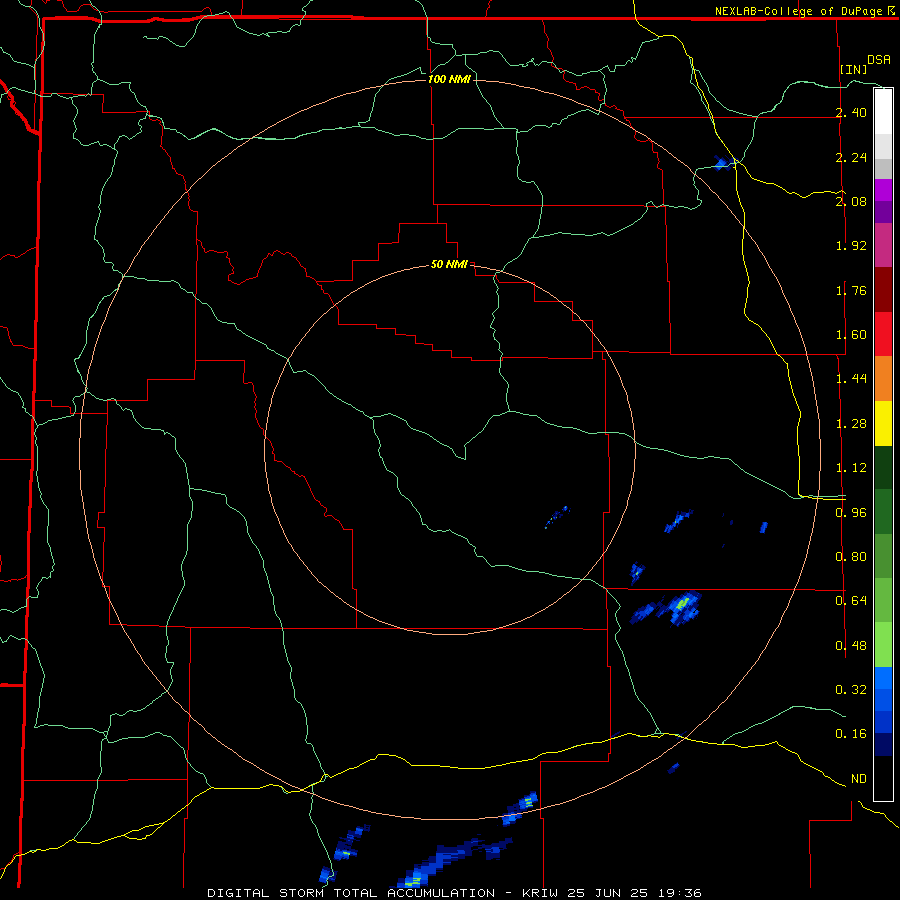900x900 pixels.
Task: Click the NEXLAB-College of DuPage credit text
Action: 798,11
